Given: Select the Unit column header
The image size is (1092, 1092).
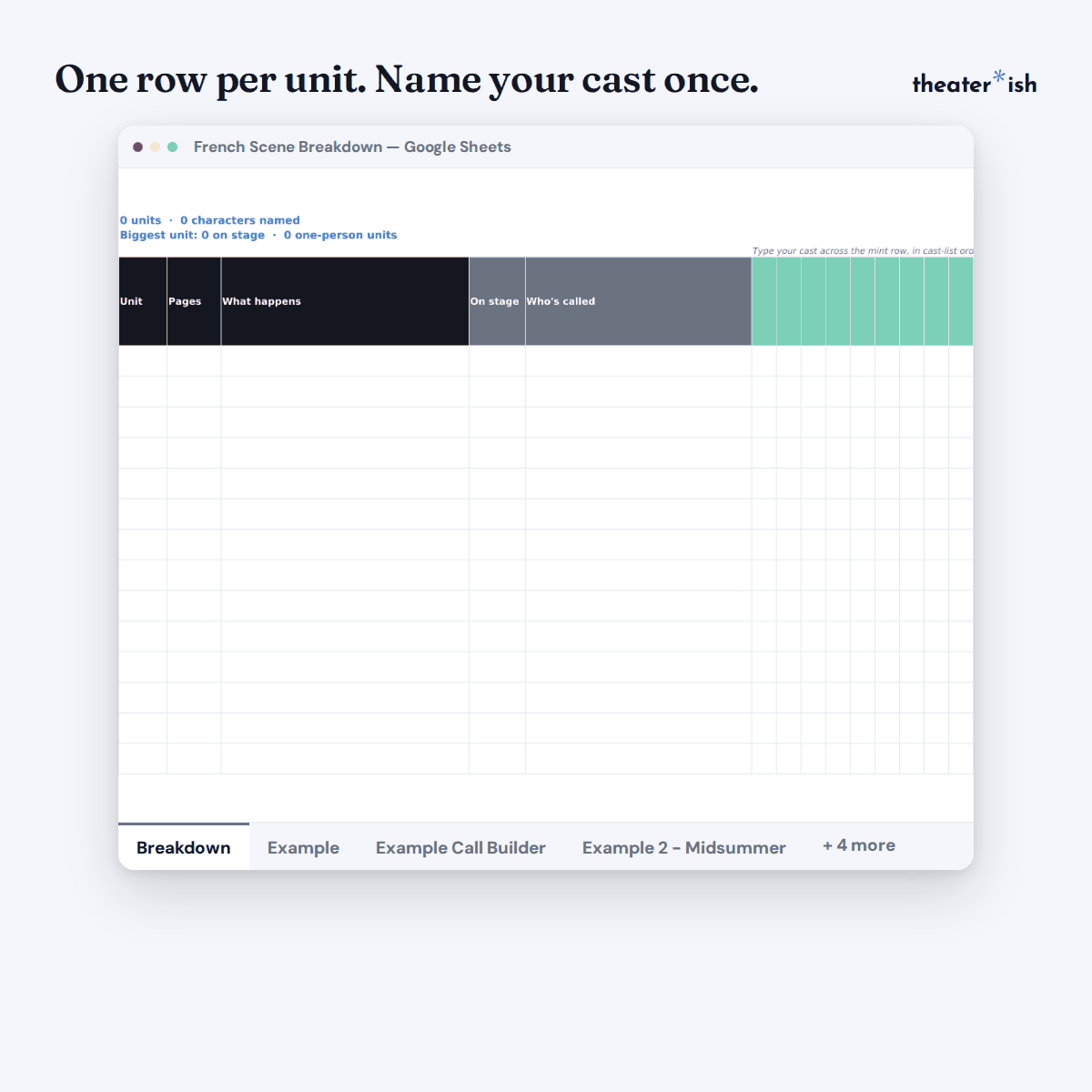Looking at the screenshot, I should coord(143,301).
